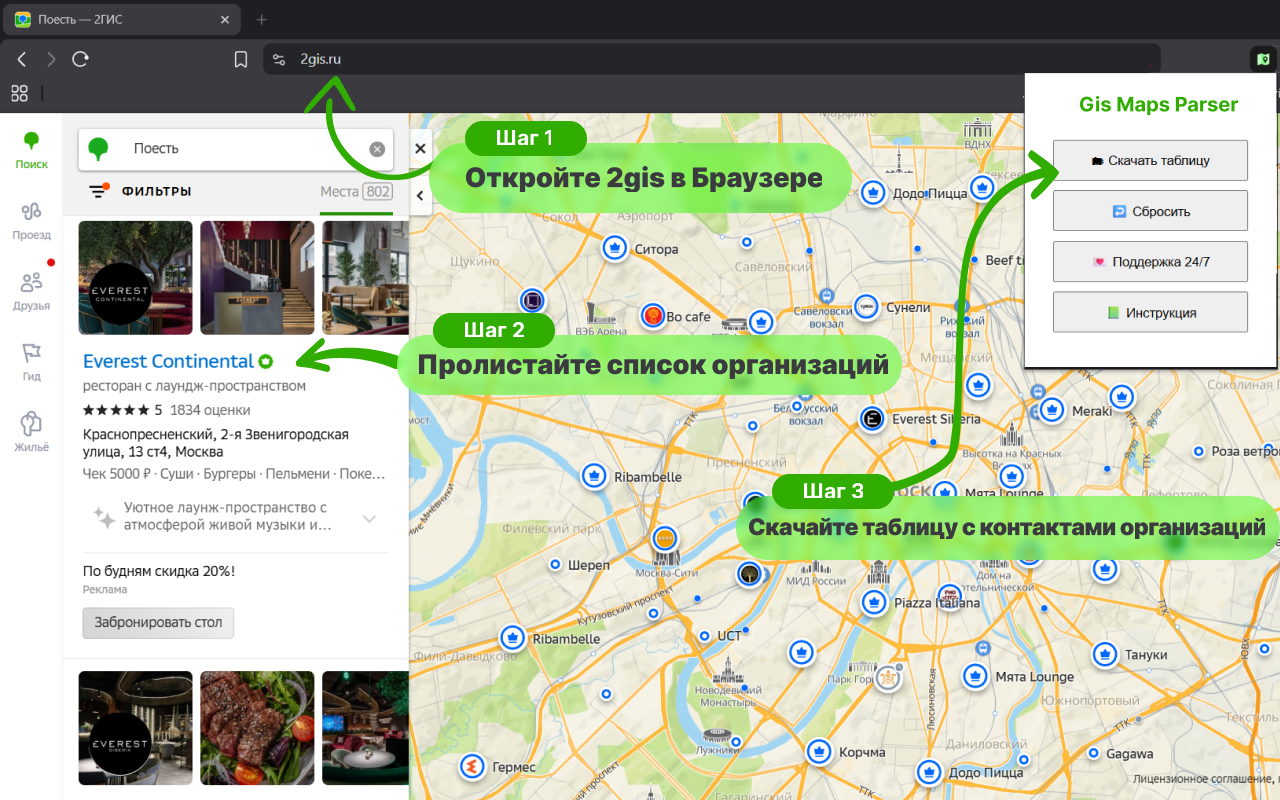Open the apps grid icon in bookmarks bar

pyautogui.click(x=19, y=93)
